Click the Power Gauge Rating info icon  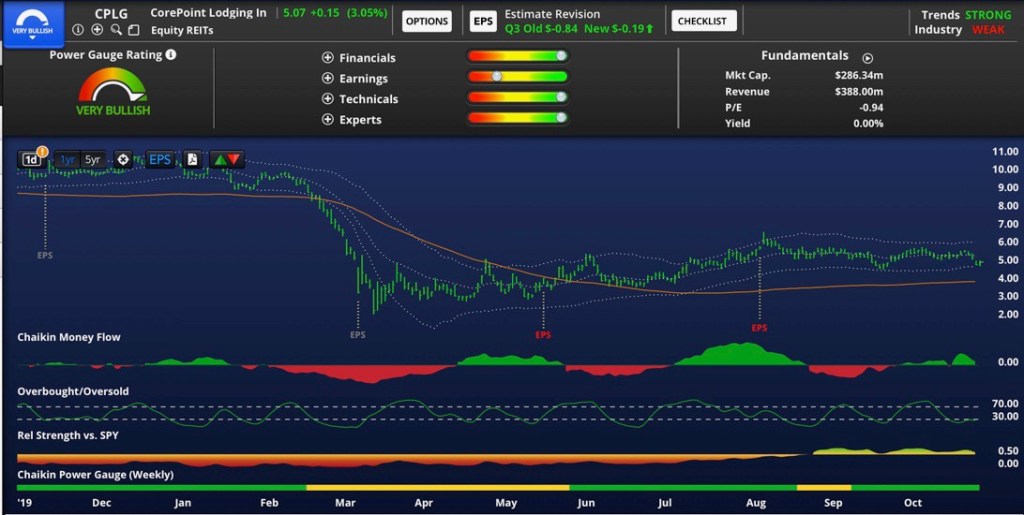171,55
